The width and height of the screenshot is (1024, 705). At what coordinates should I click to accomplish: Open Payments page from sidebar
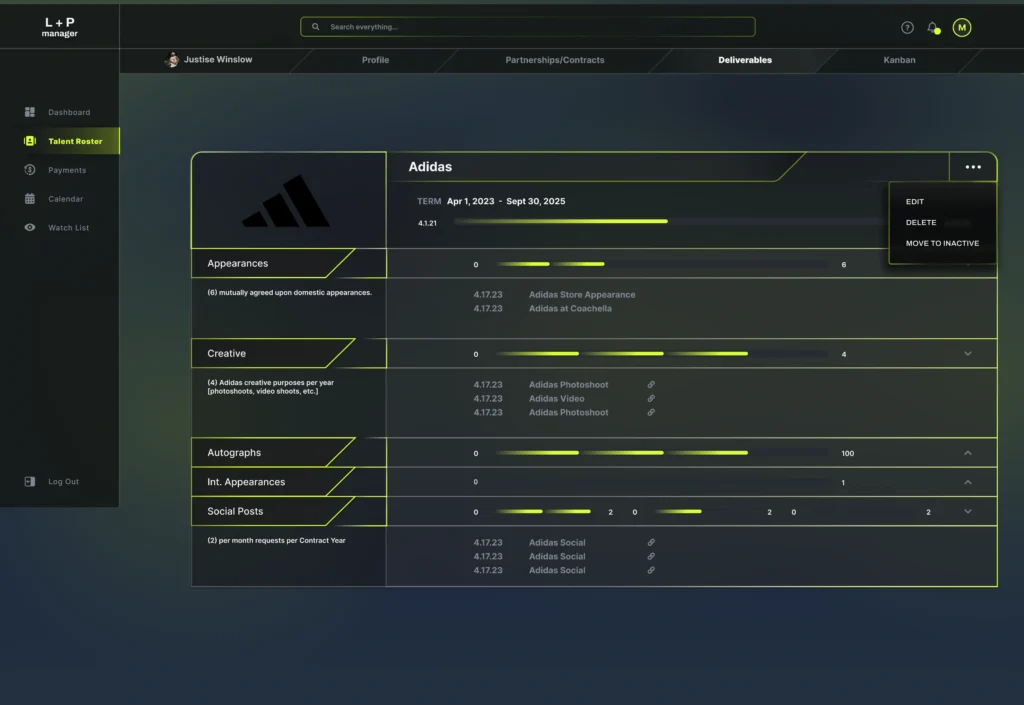(67, 170)
